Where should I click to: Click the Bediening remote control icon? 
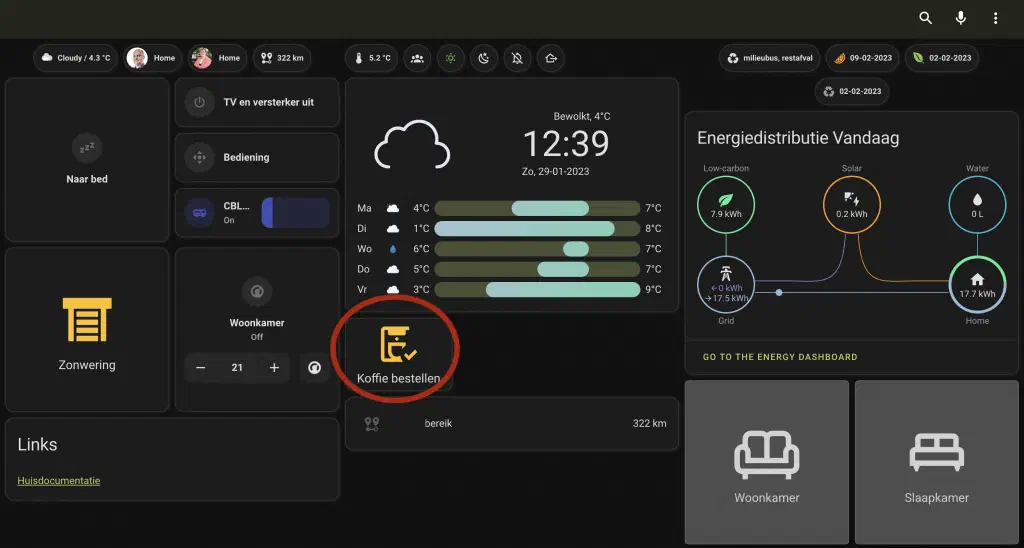click(199, 157)
